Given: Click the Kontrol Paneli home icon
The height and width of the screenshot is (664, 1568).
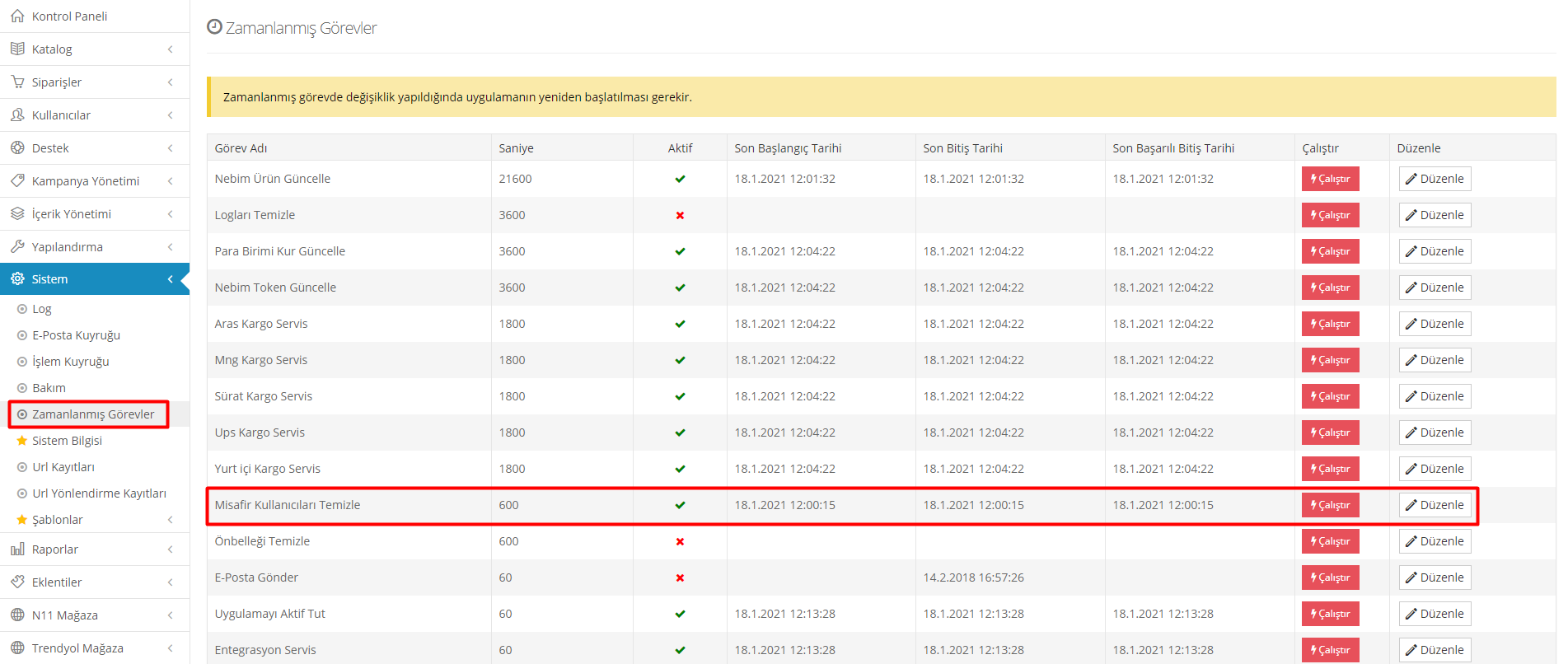Looking at the screenshot, I should [x=17, y=16].
